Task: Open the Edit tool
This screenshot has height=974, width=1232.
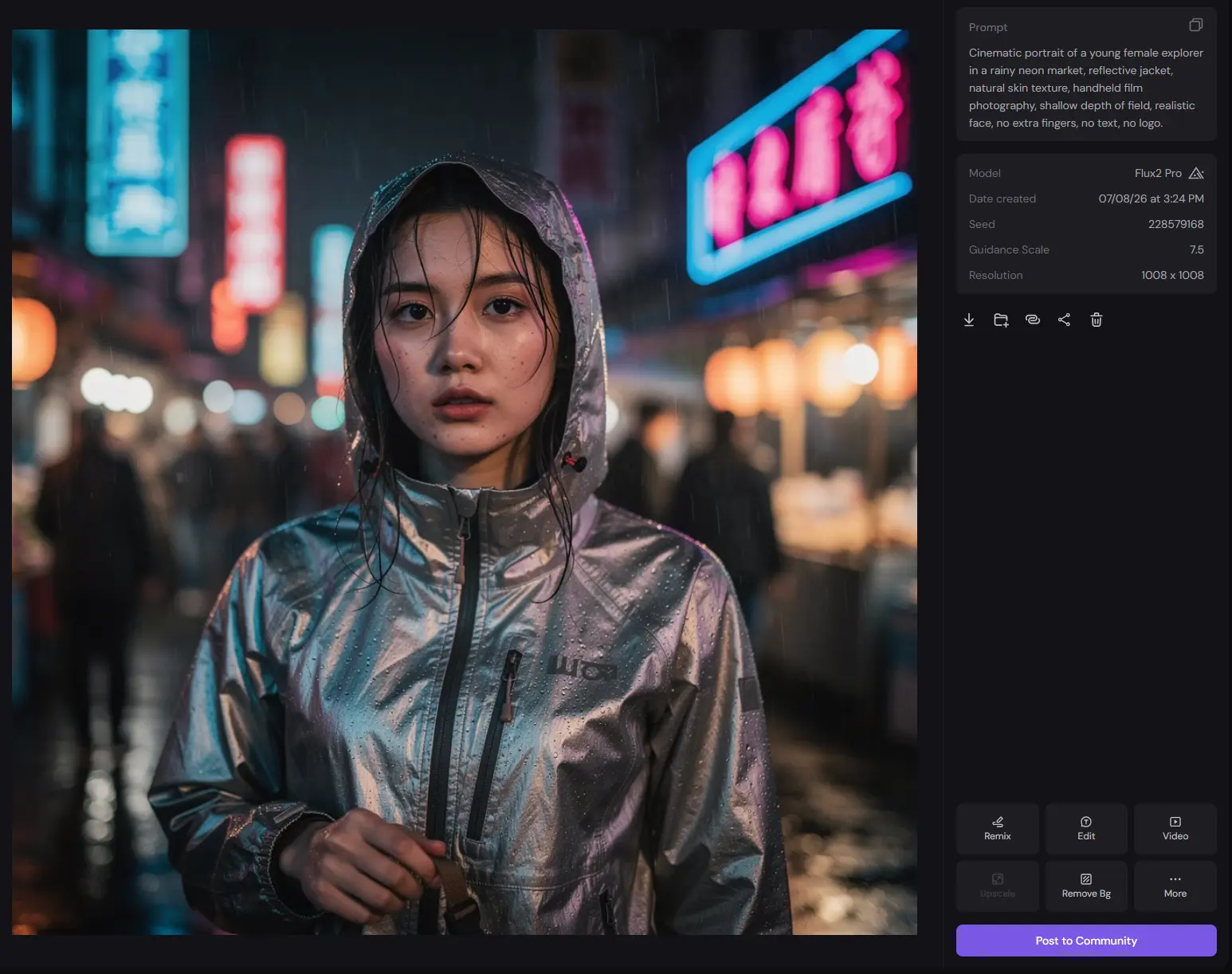Action: point(1086,829)
